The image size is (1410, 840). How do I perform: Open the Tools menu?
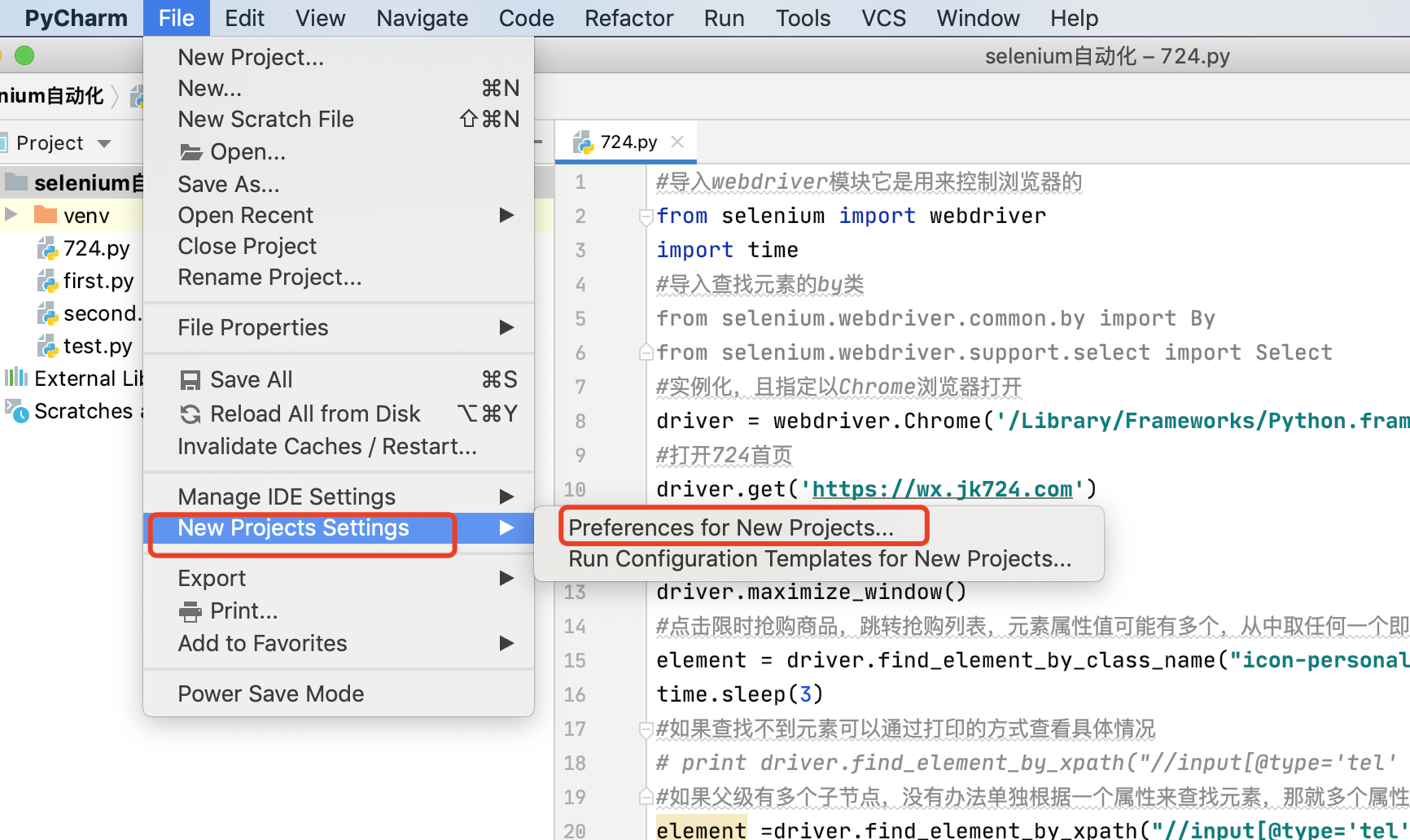click(803, 18)
